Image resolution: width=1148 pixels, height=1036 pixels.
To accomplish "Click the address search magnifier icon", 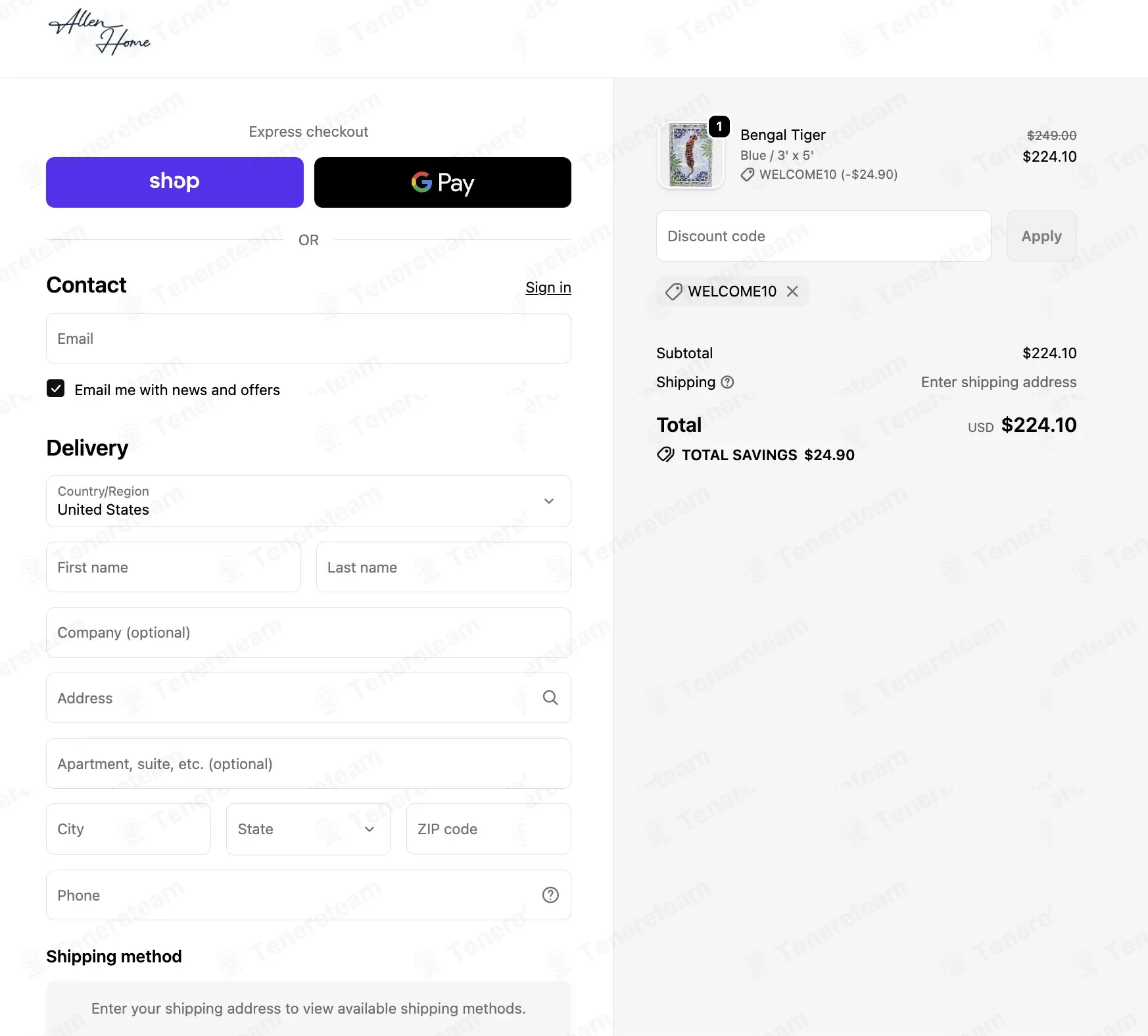I will [x=550, y=697].
